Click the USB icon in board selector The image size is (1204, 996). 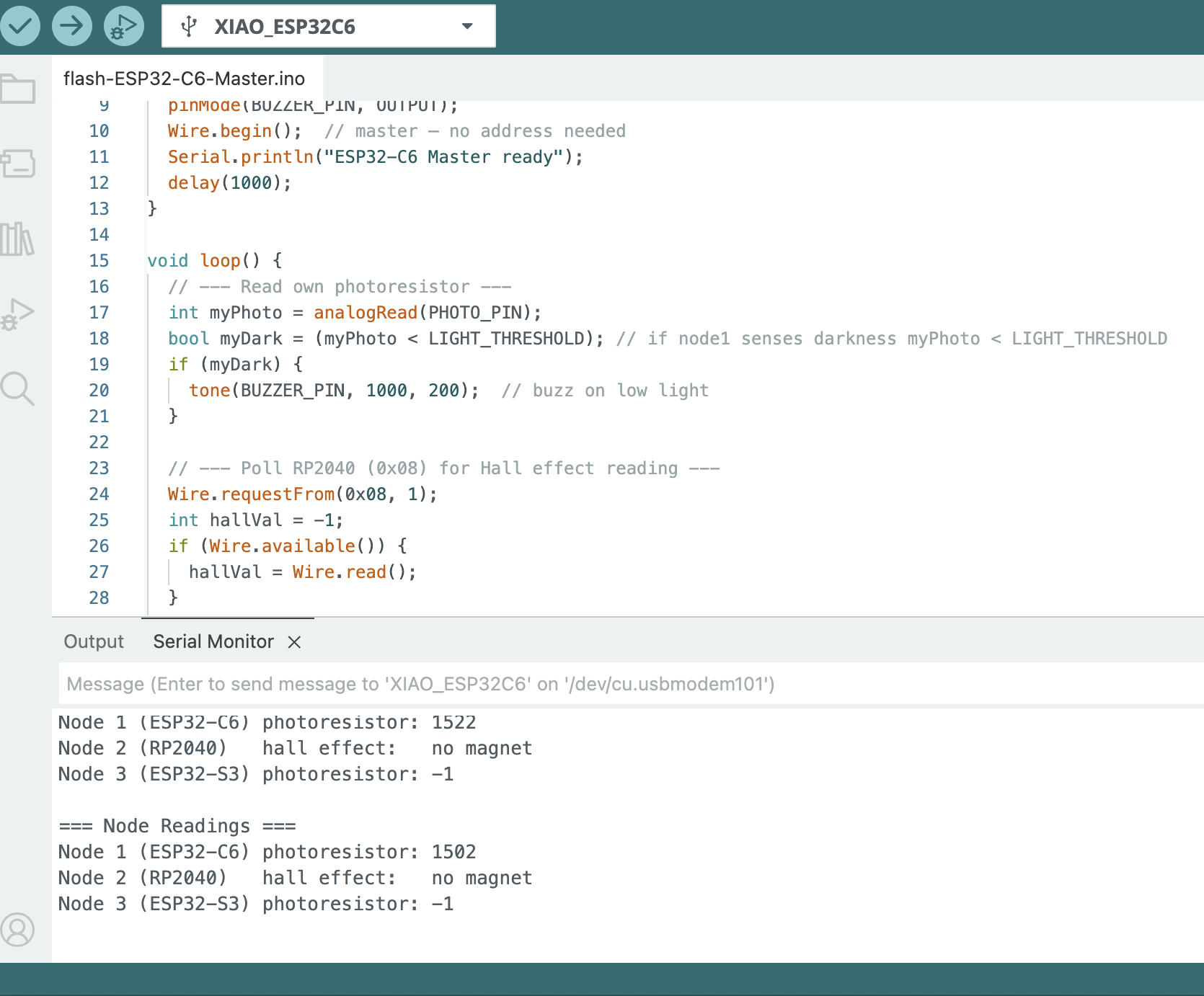coord(189,27)
